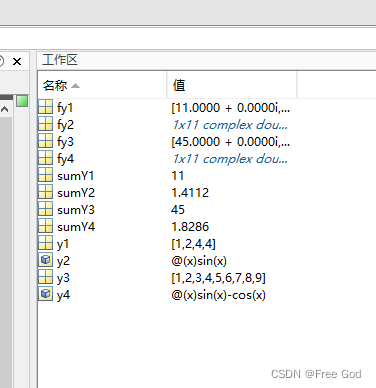This screenshot has height=388, width=376.
Task: Click the value 1.4112
Action: coord(190,193)
